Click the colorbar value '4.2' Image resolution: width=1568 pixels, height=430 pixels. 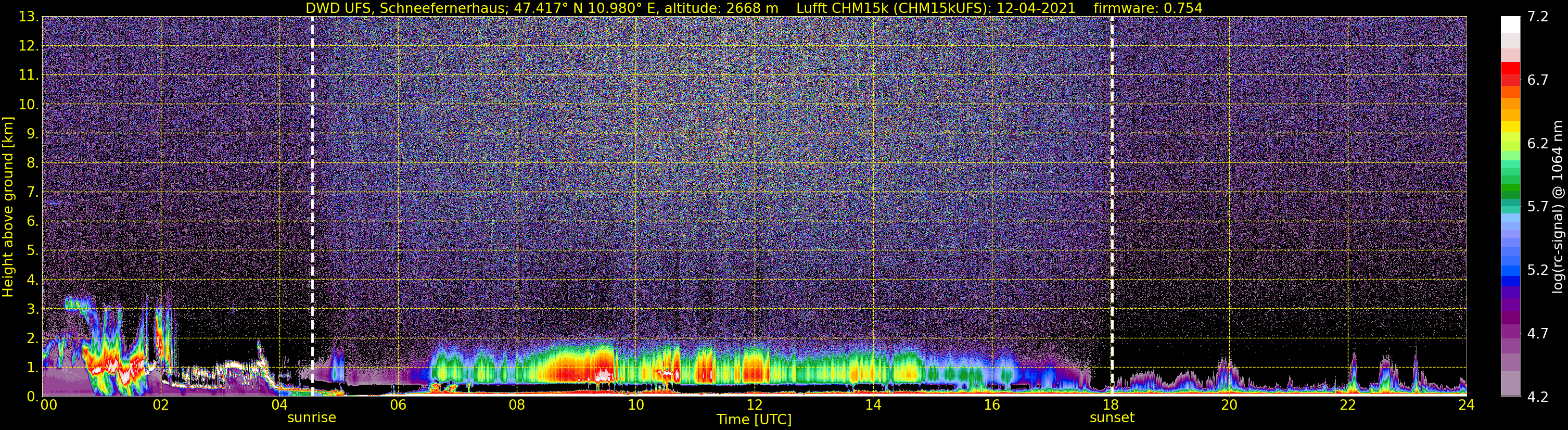(1538, 397)
